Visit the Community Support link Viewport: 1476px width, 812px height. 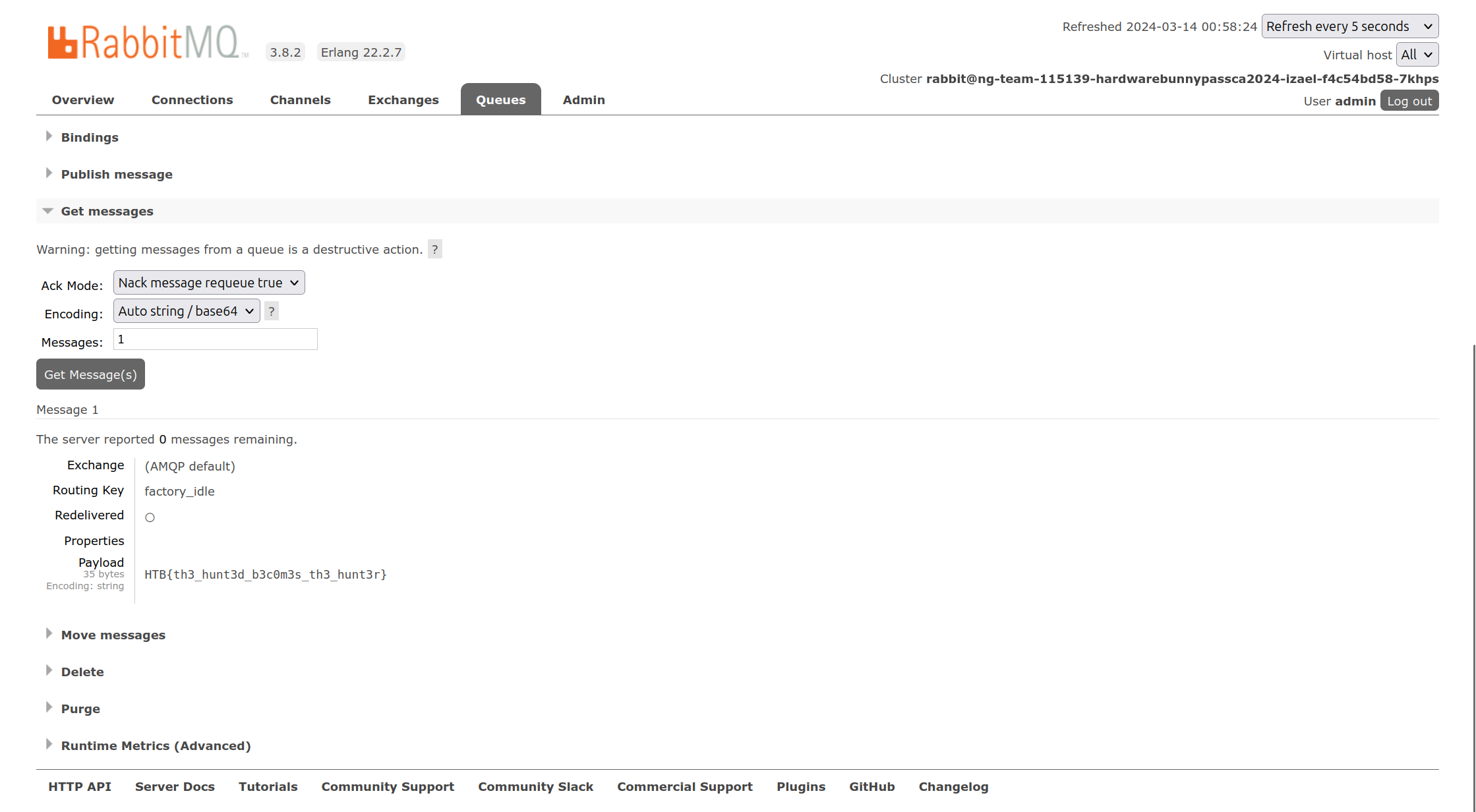(388, 786)
